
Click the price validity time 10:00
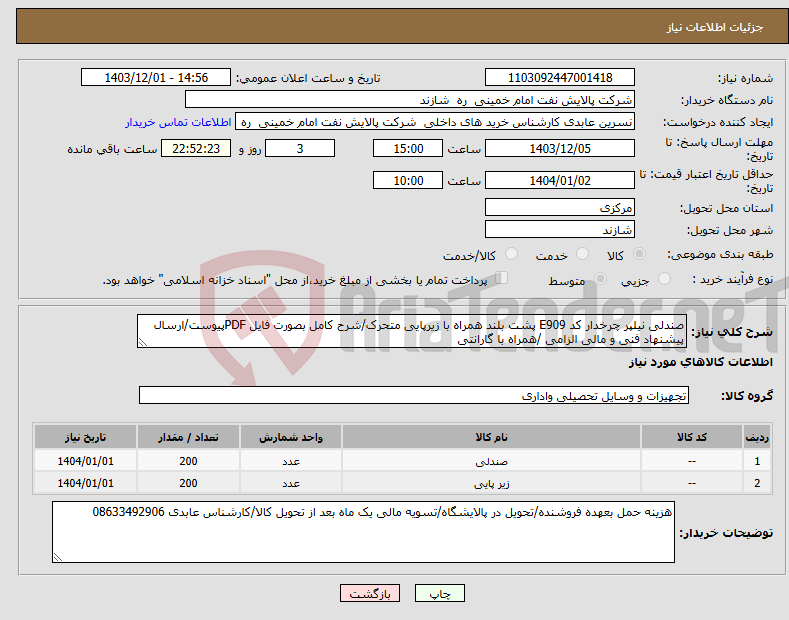pos(408,180)
